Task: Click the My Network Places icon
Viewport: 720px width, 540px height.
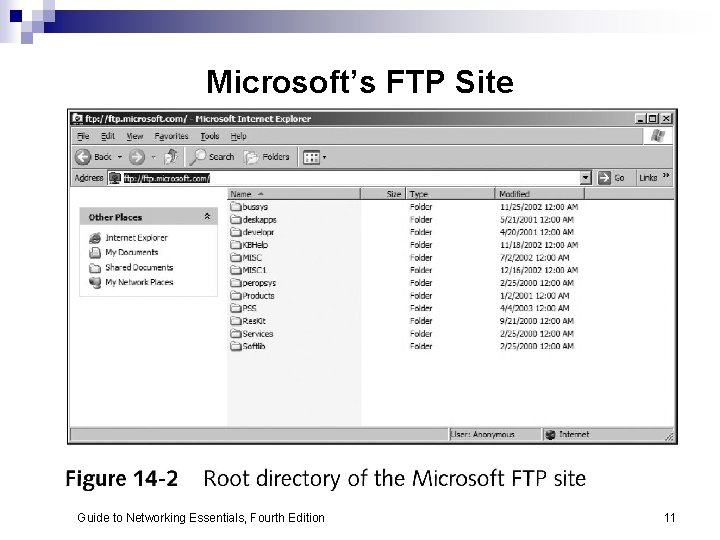Action: [95, 282]
